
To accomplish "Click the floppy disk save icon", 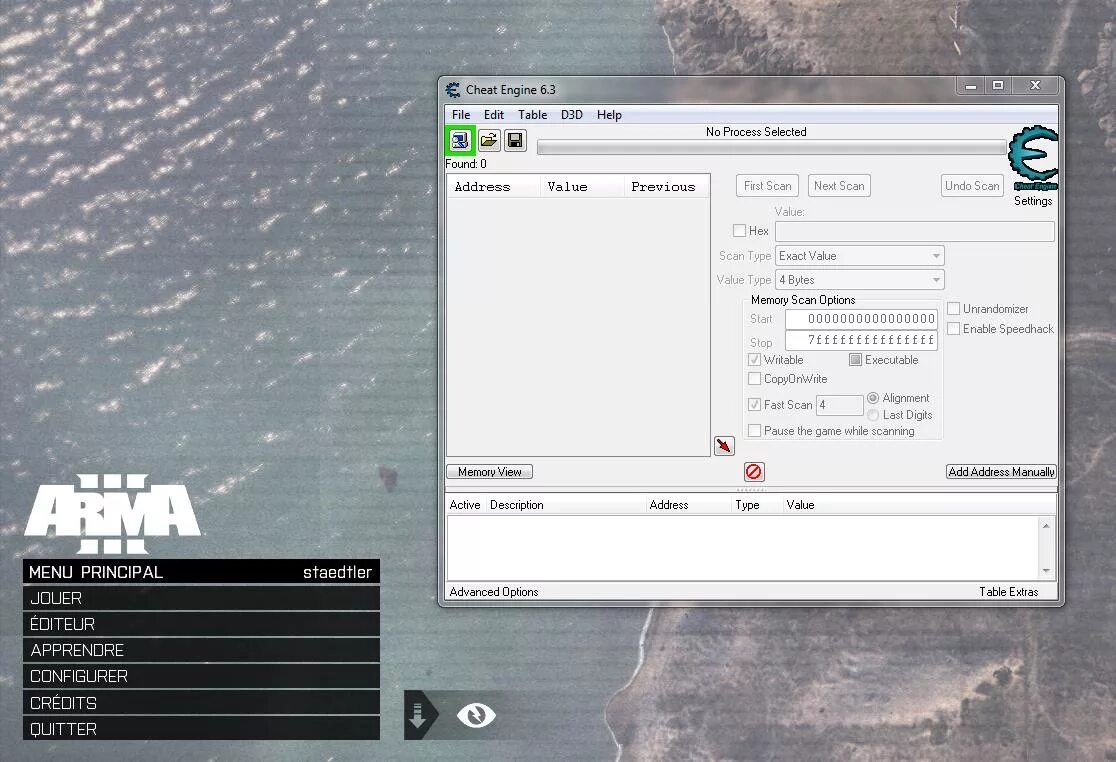I will point(515,140).
